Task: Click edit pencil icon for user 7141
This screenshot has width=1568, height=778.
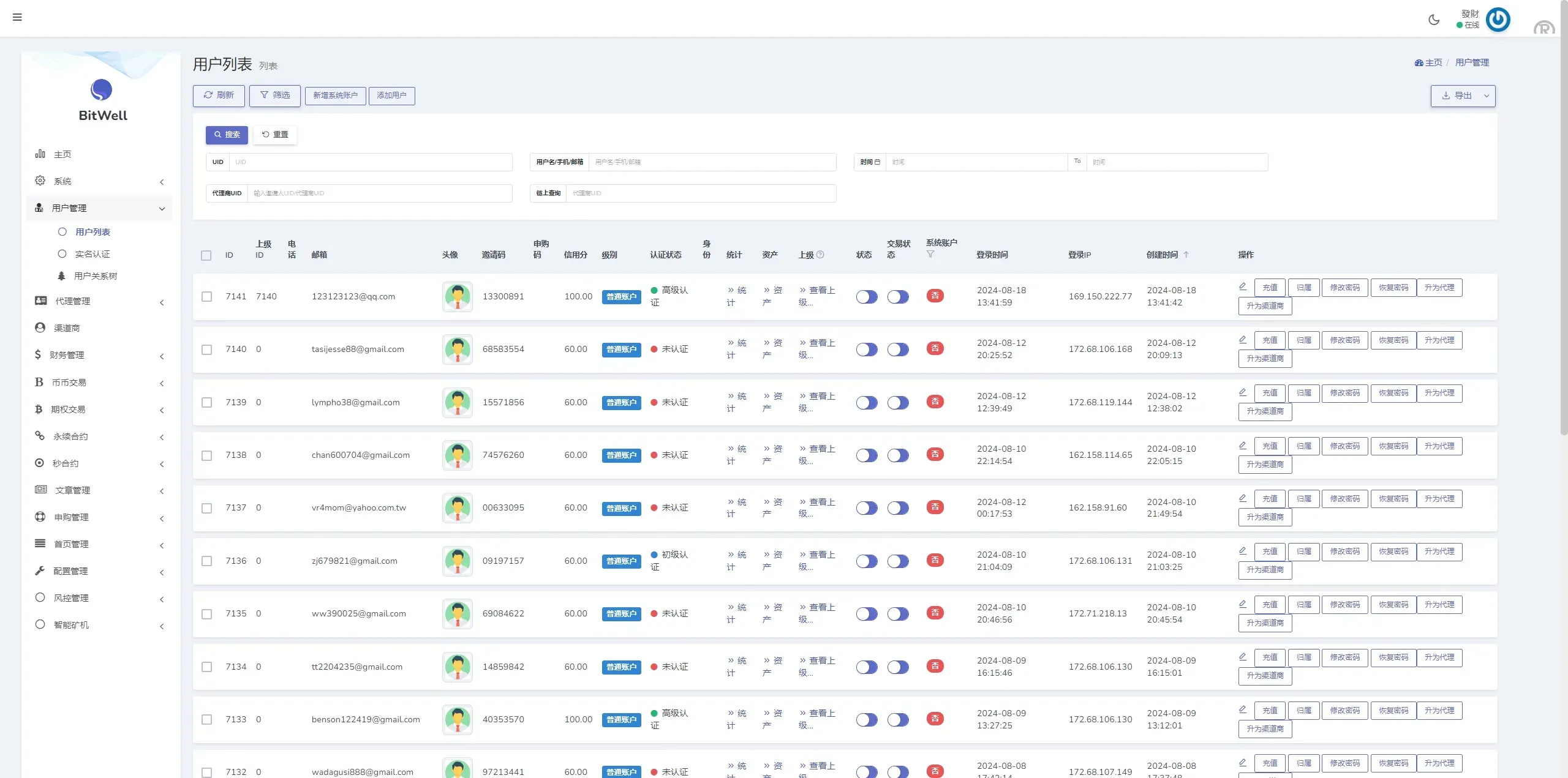Action: (1243, 286)
